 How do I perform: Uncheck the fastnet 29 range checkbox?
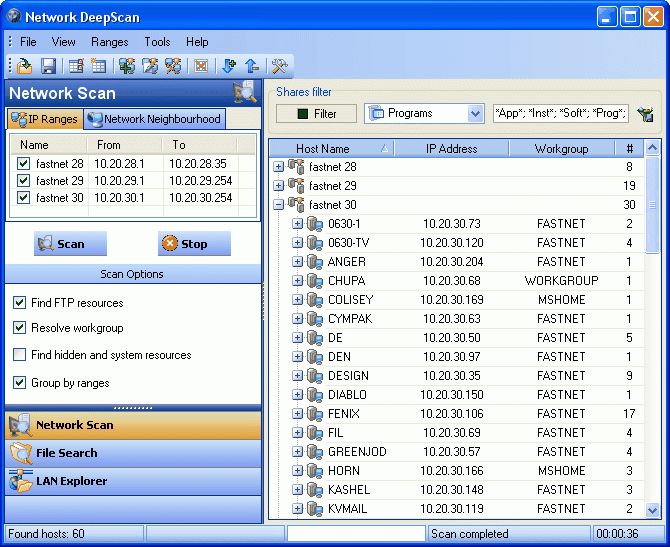point(24,181)
